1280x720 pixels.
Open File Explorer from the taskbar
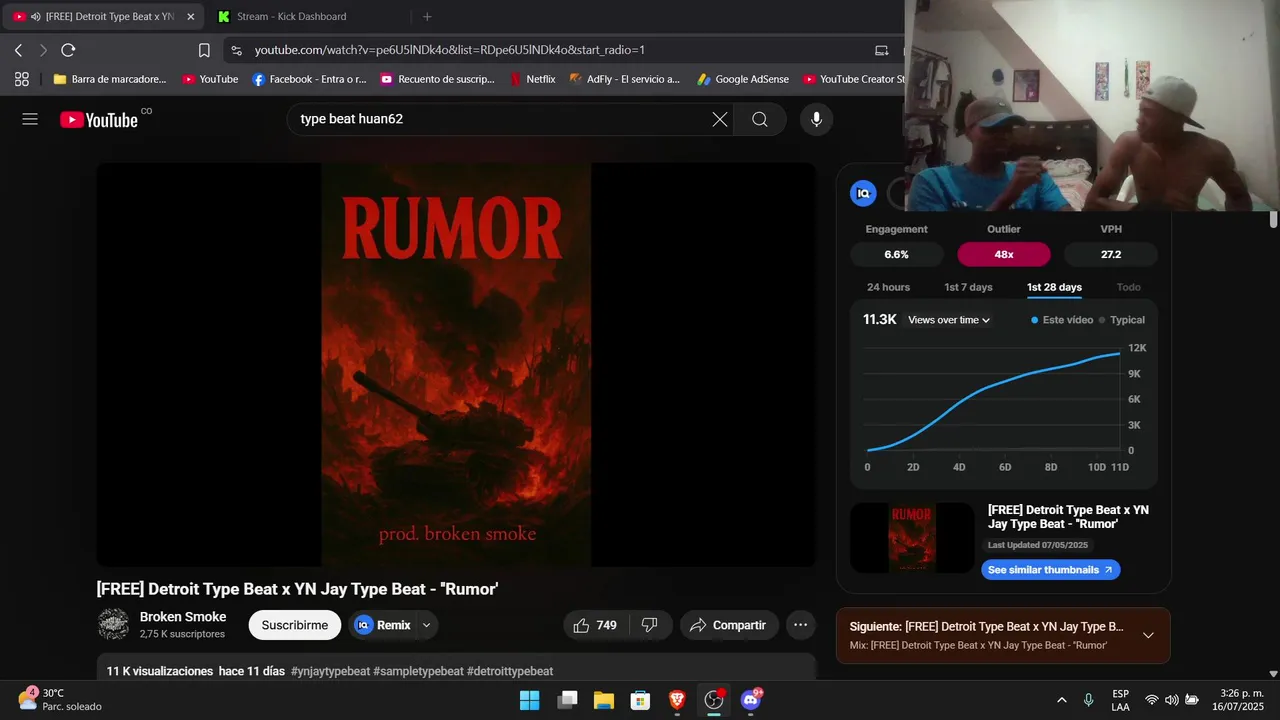603,700
